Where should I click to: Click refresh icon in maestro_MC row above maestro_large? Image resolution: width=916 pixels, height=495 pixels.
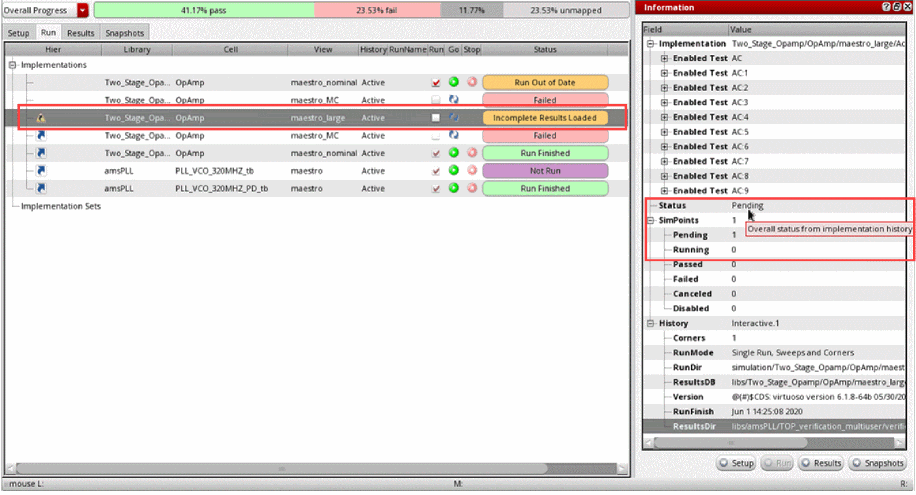453,99
